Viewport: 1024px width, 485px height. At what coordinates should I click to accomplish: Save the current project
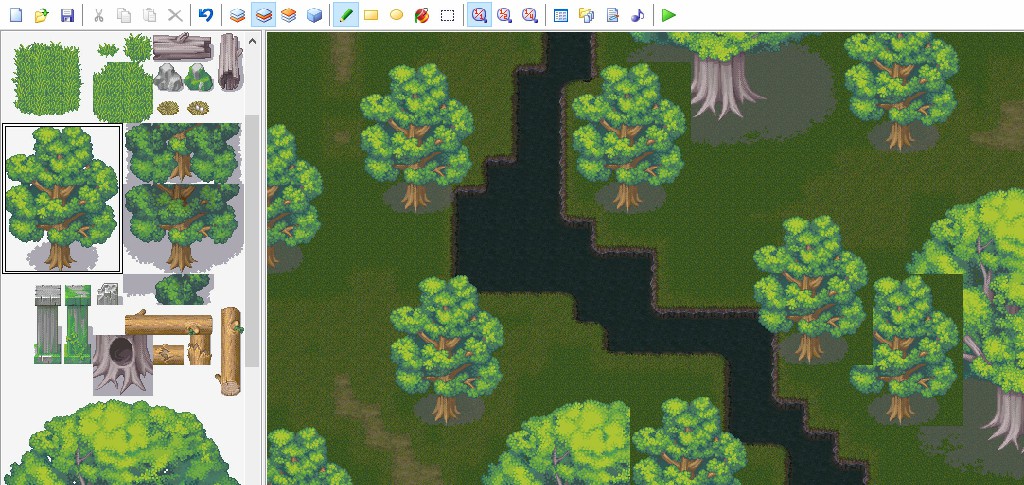coord(67,15)
